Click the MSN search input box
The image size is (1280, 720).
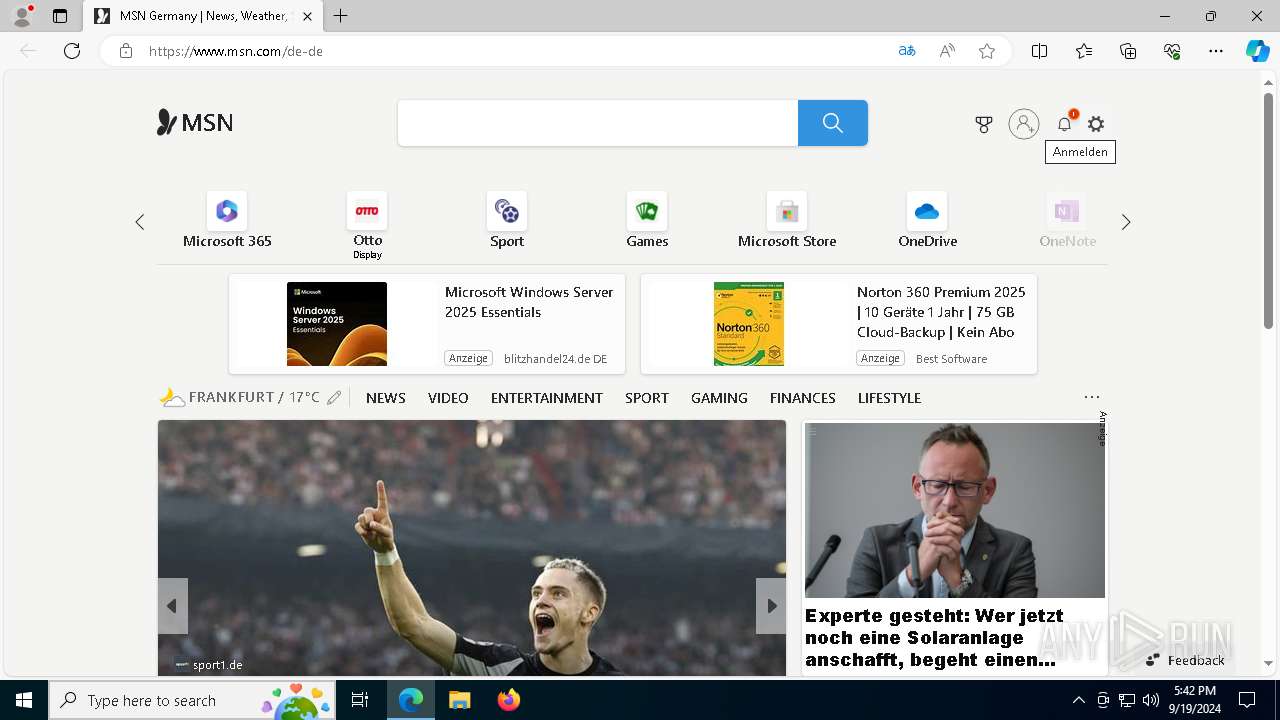[x=598, y=123]
